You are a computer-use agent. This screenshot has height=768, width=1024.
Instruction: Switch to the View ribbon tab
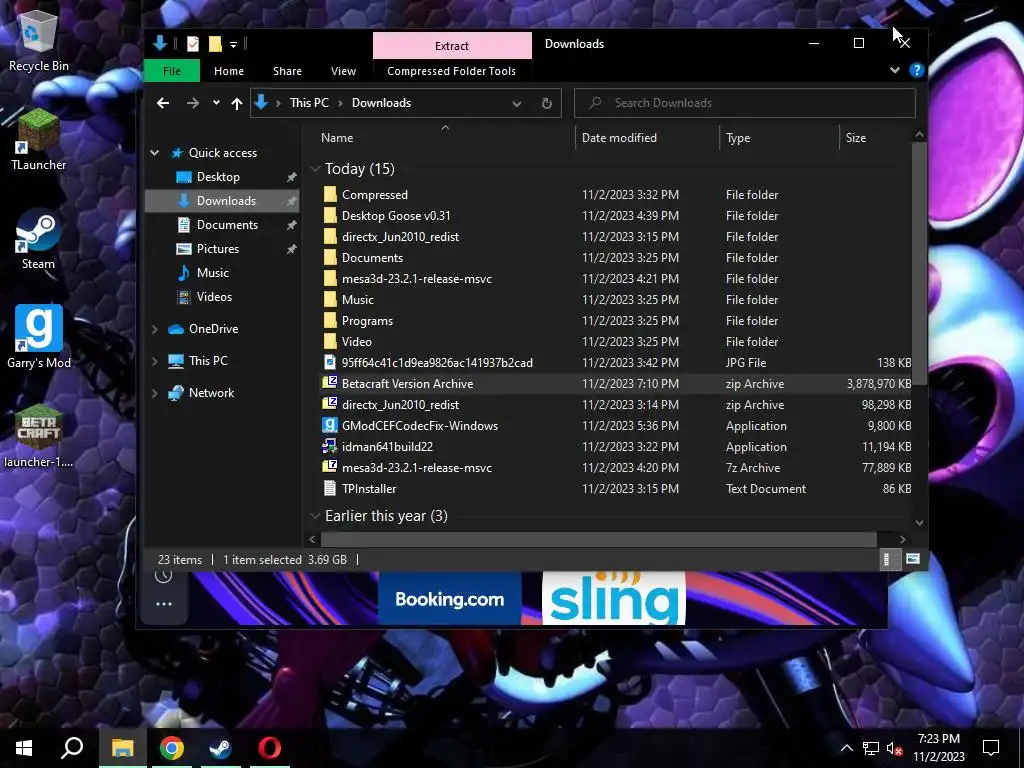click(344, 71)
